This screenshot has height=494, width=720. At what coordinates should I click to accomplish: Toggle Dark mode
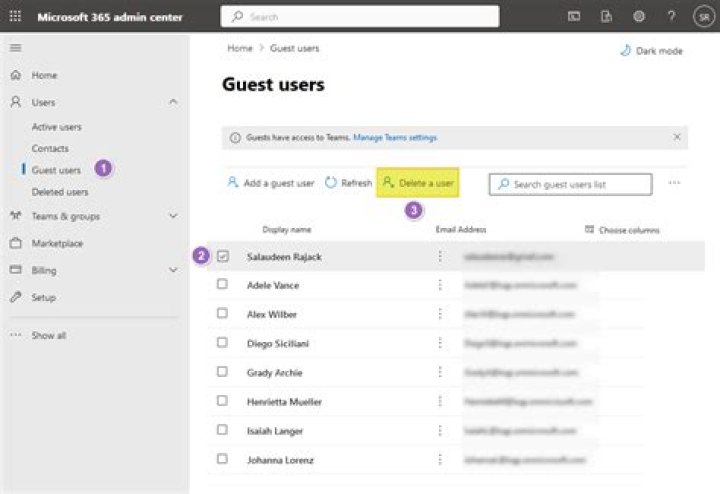click(652, 51)
